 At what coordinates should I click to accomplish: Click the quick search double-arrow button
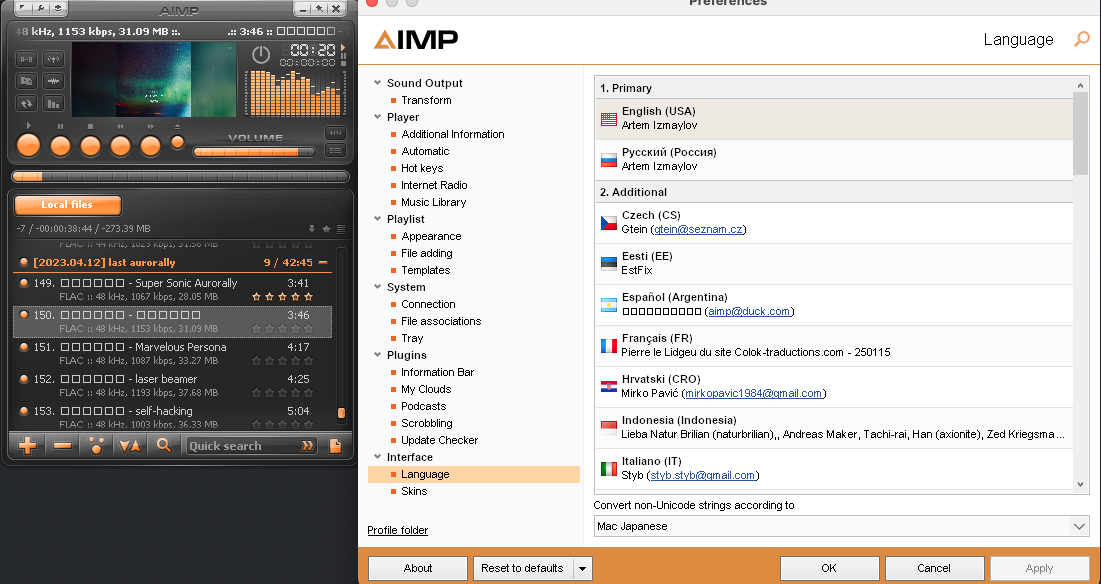(x=308, y=446)
